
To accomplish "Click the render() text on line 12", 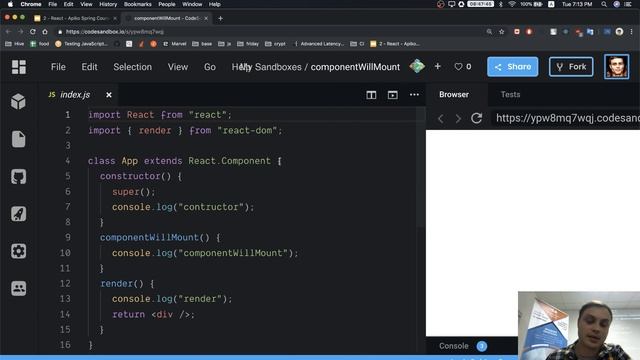I will pos(122,284).
